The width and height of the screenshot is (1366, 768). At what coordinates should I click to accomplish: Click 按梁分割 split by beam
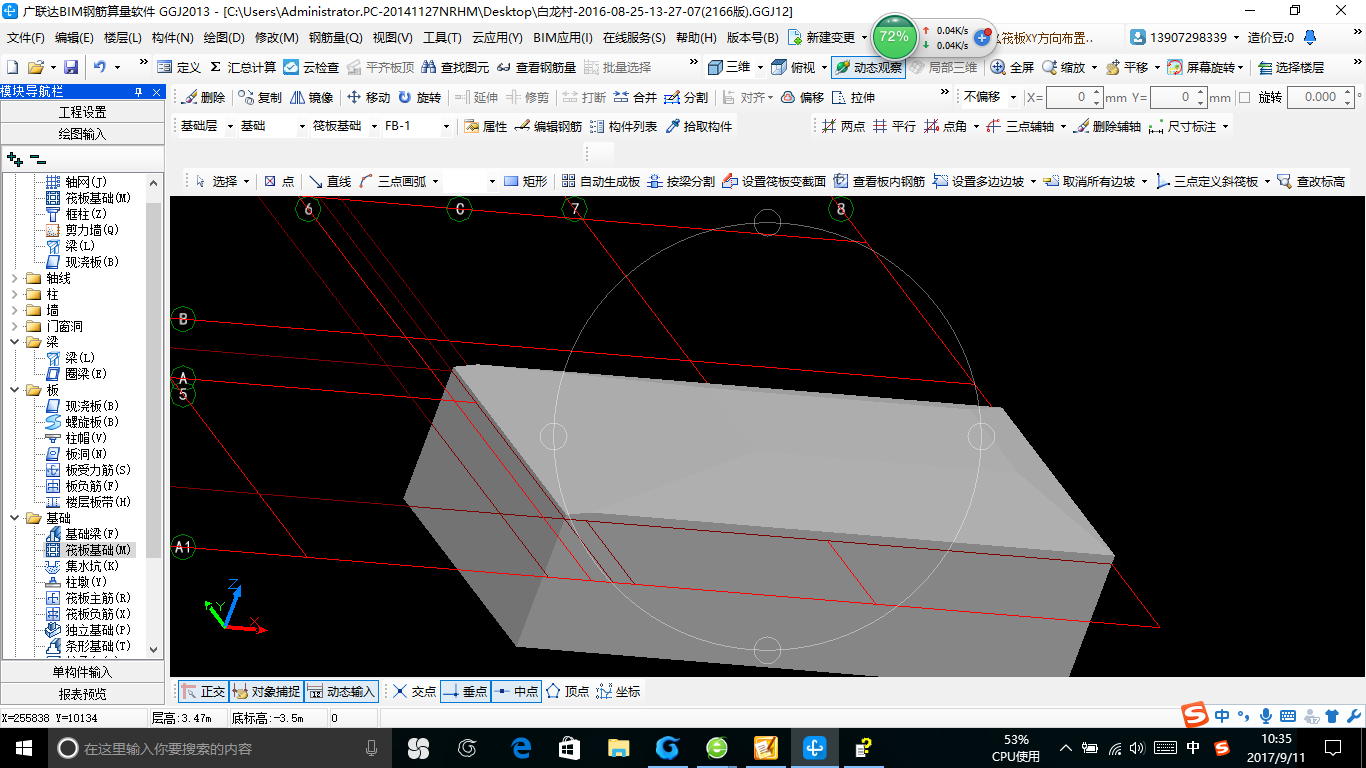click(682, 182)
